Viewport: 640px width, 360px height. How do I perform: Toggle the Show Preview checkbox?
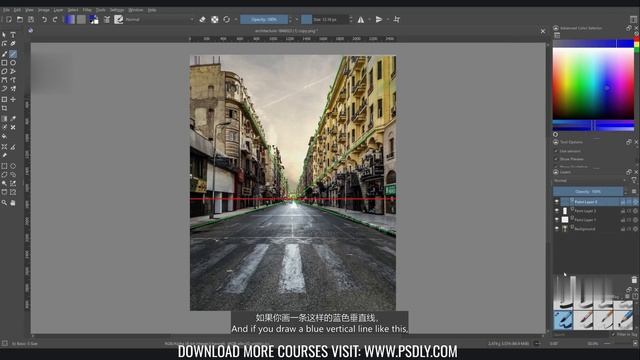(x=556, y=159)
